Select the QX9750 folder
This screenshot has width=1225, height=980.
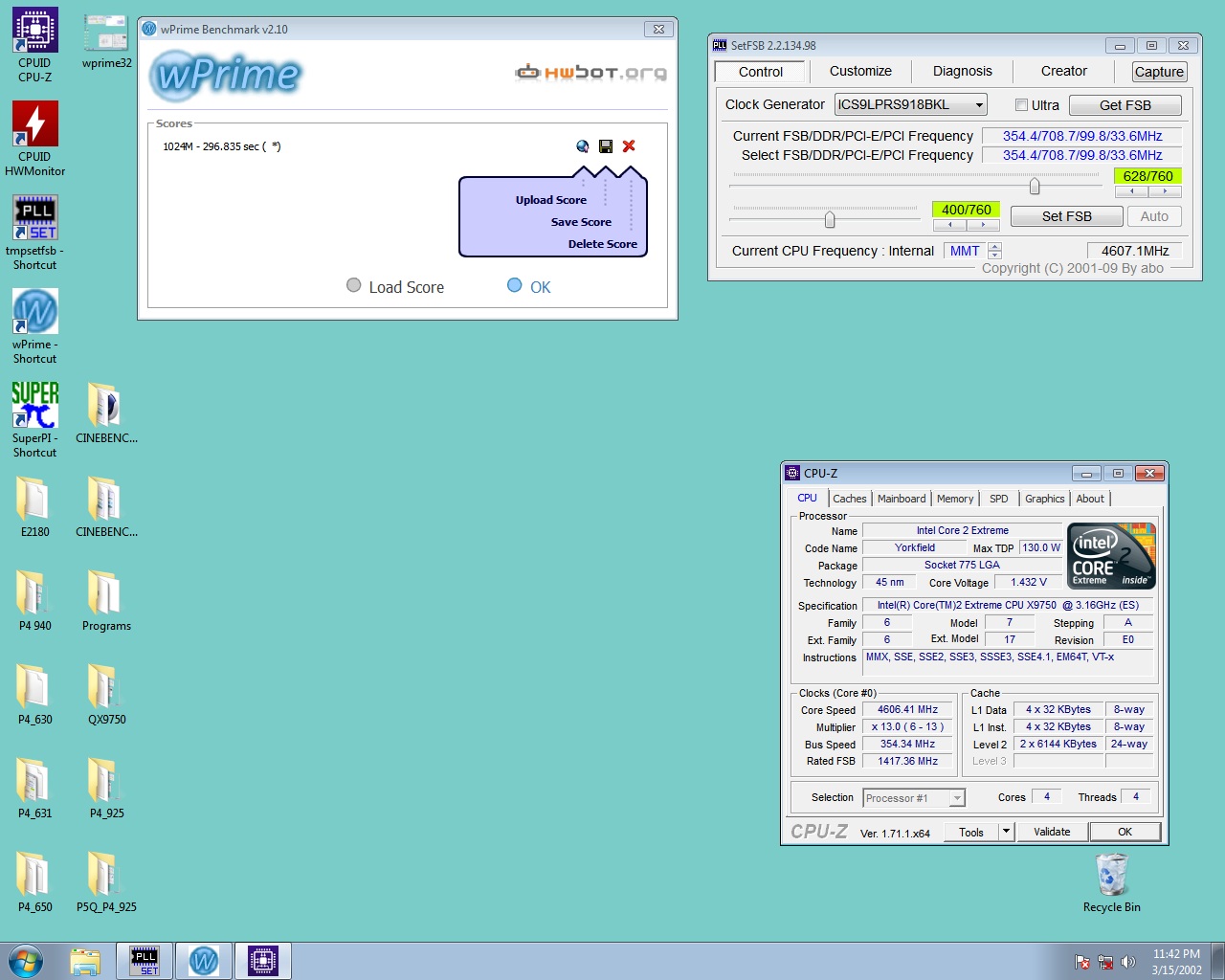pyautogui.click(x=106, y=695)
